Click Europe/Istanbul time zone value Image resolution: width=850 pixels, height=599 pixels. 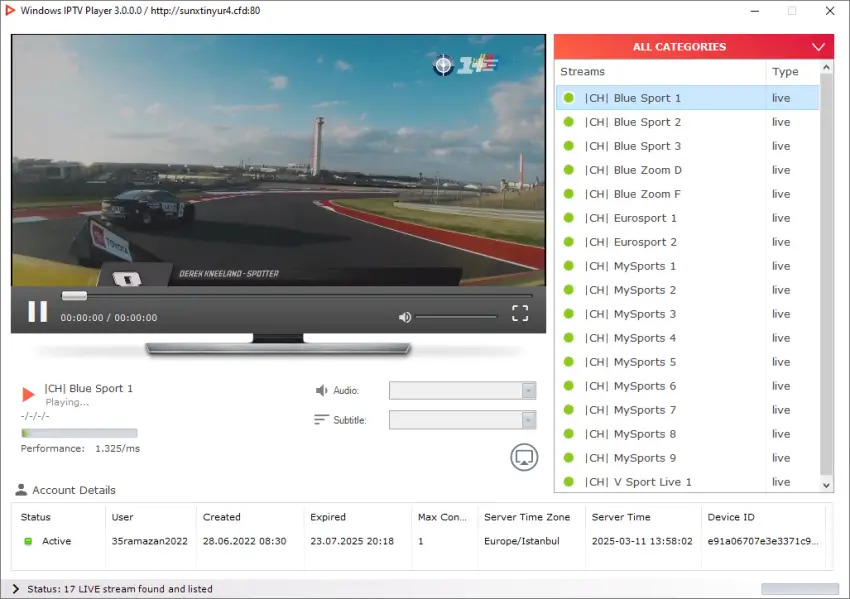point(521,541)
